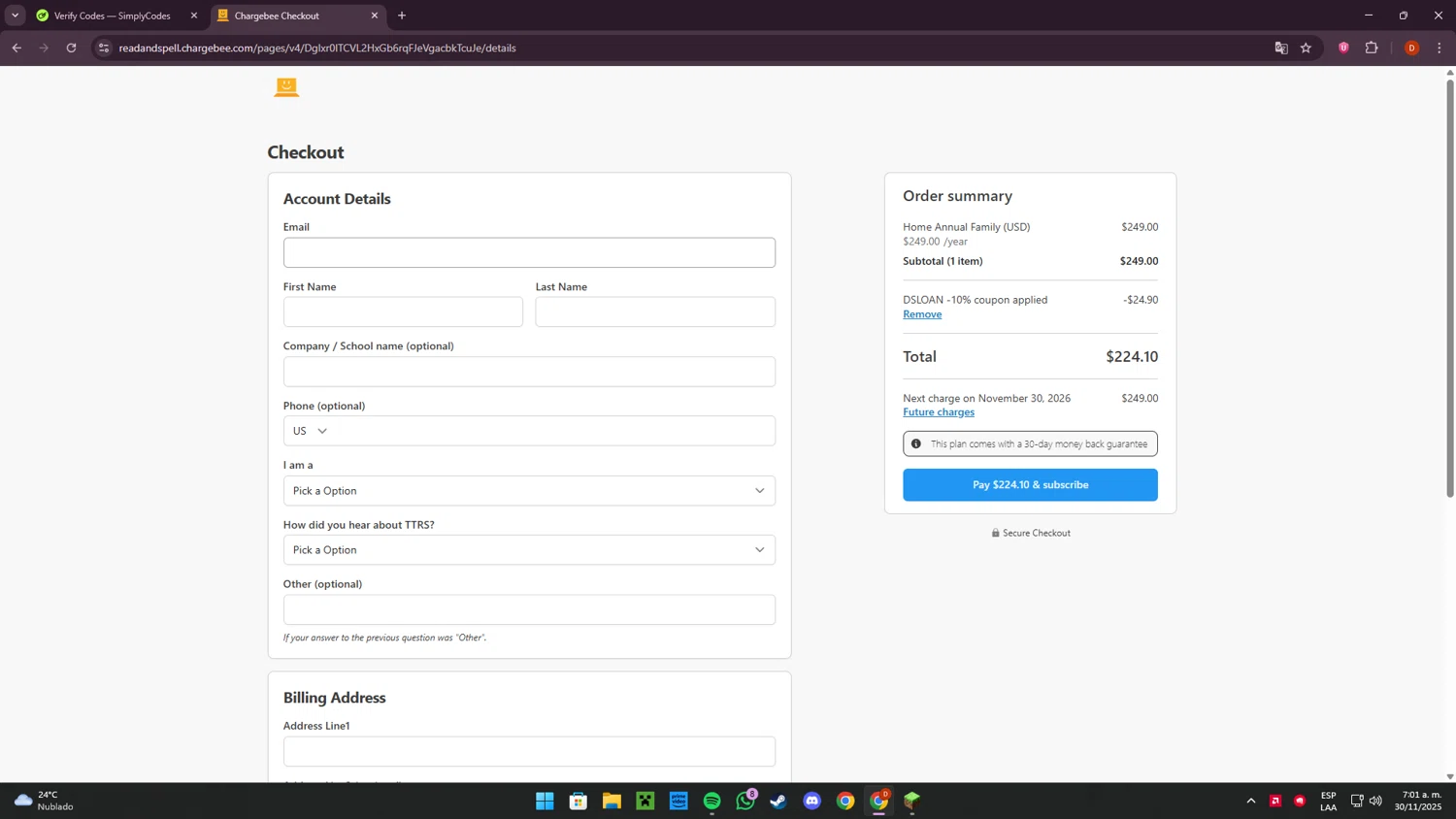Open the Future charges link
The image size is (1456, 819).
tap(939, 412)
